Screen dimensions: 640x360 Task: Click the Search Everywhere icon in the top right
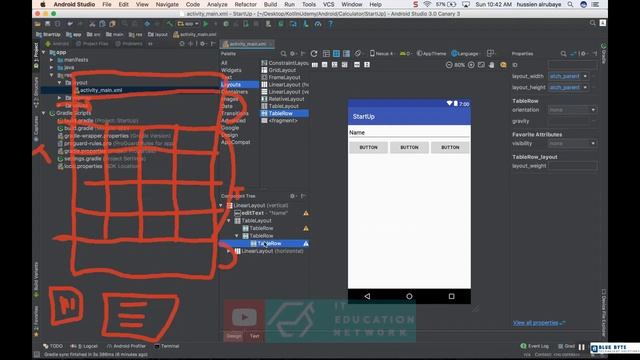point(593,23)
